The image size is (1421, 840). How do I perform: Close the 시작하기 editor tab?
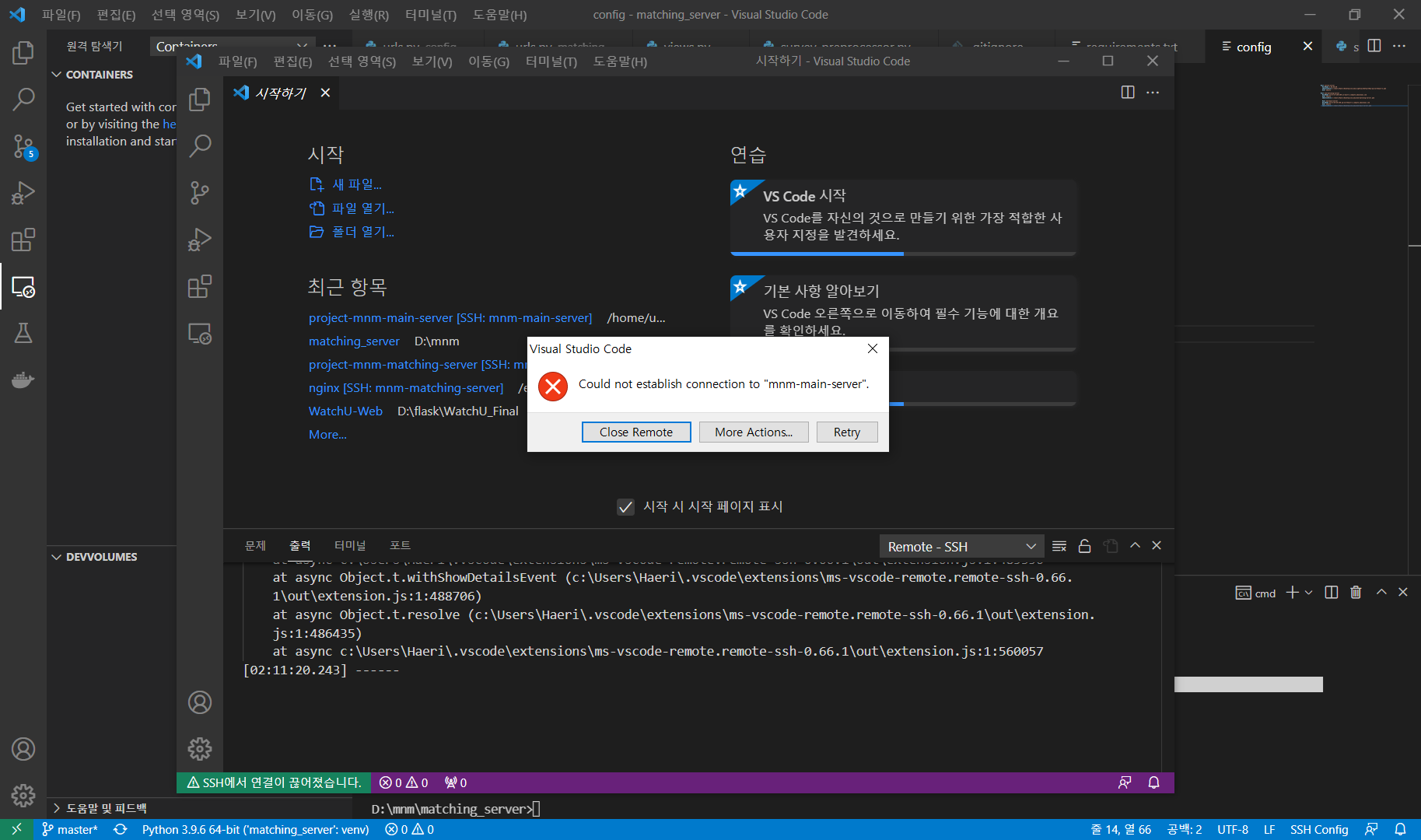point(325,93)
